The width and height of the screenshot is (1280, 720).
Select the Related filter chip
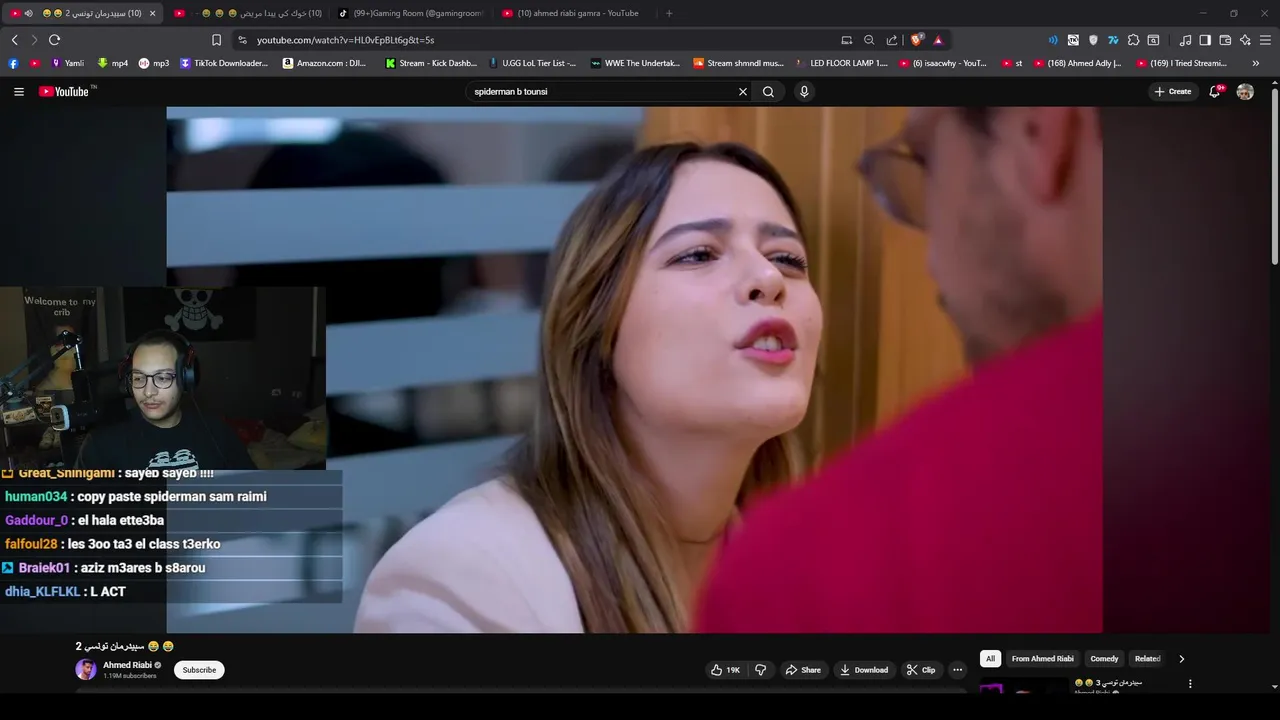[x=1147, y=659]
